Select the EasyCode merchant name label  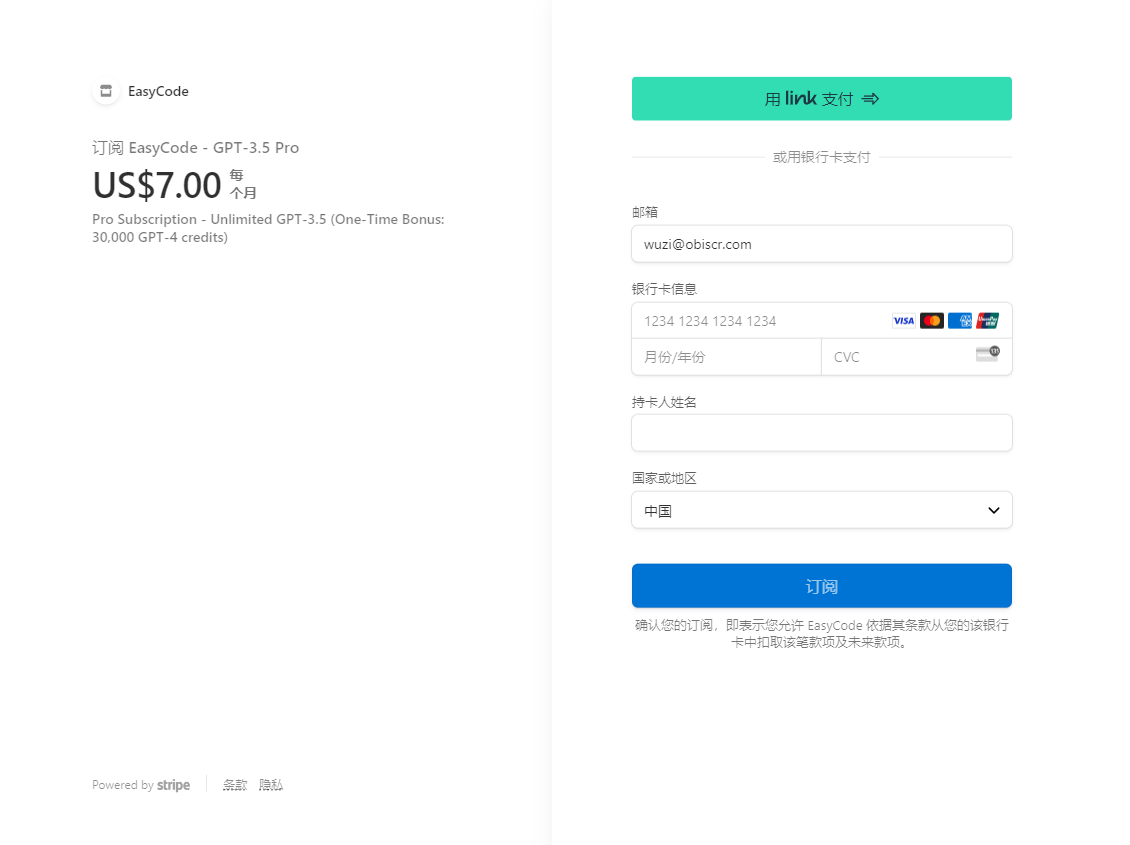coord(156,91)
